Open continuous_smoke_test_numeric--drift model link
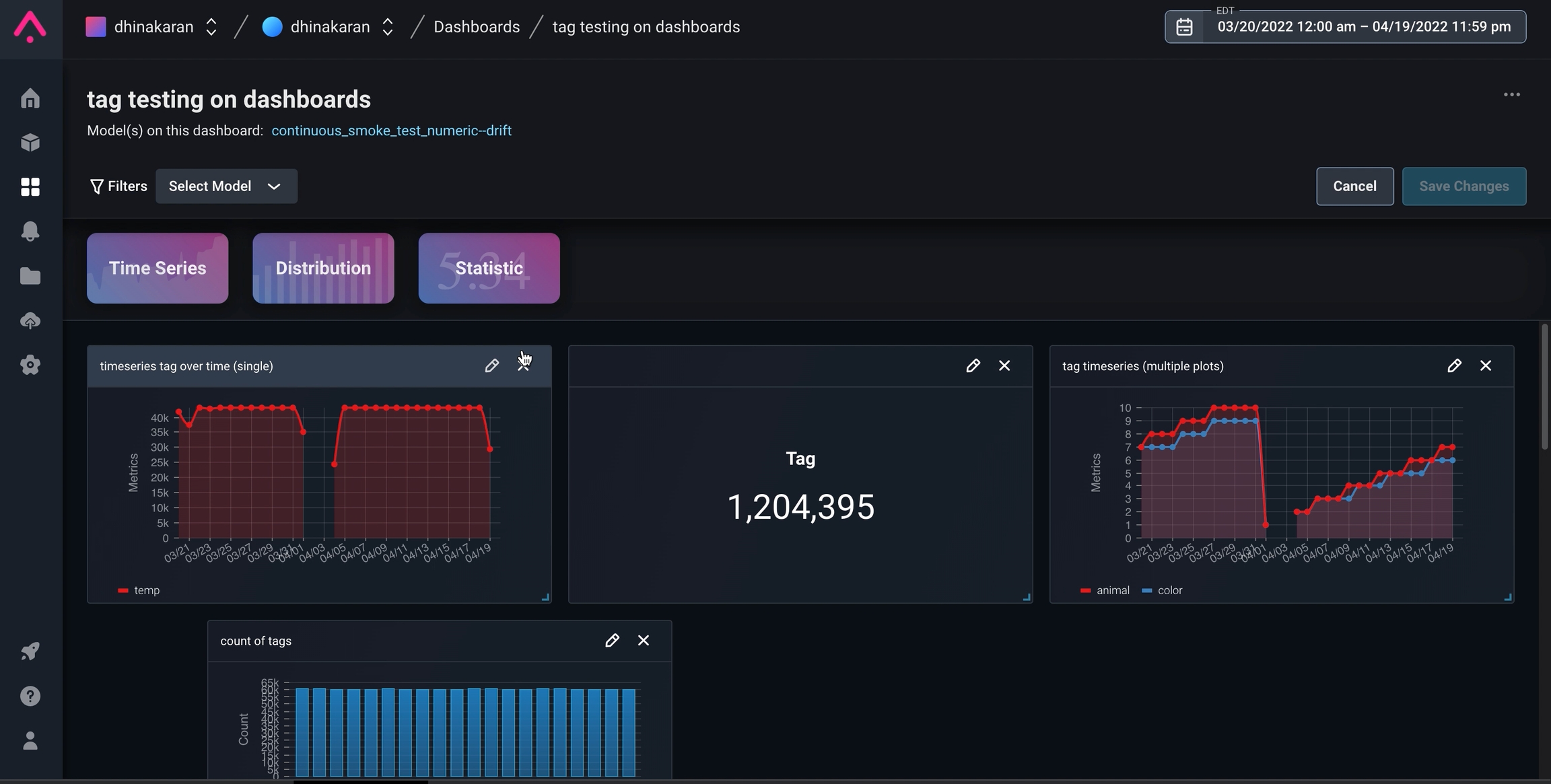1551x784 pixels. coord(391,131)
